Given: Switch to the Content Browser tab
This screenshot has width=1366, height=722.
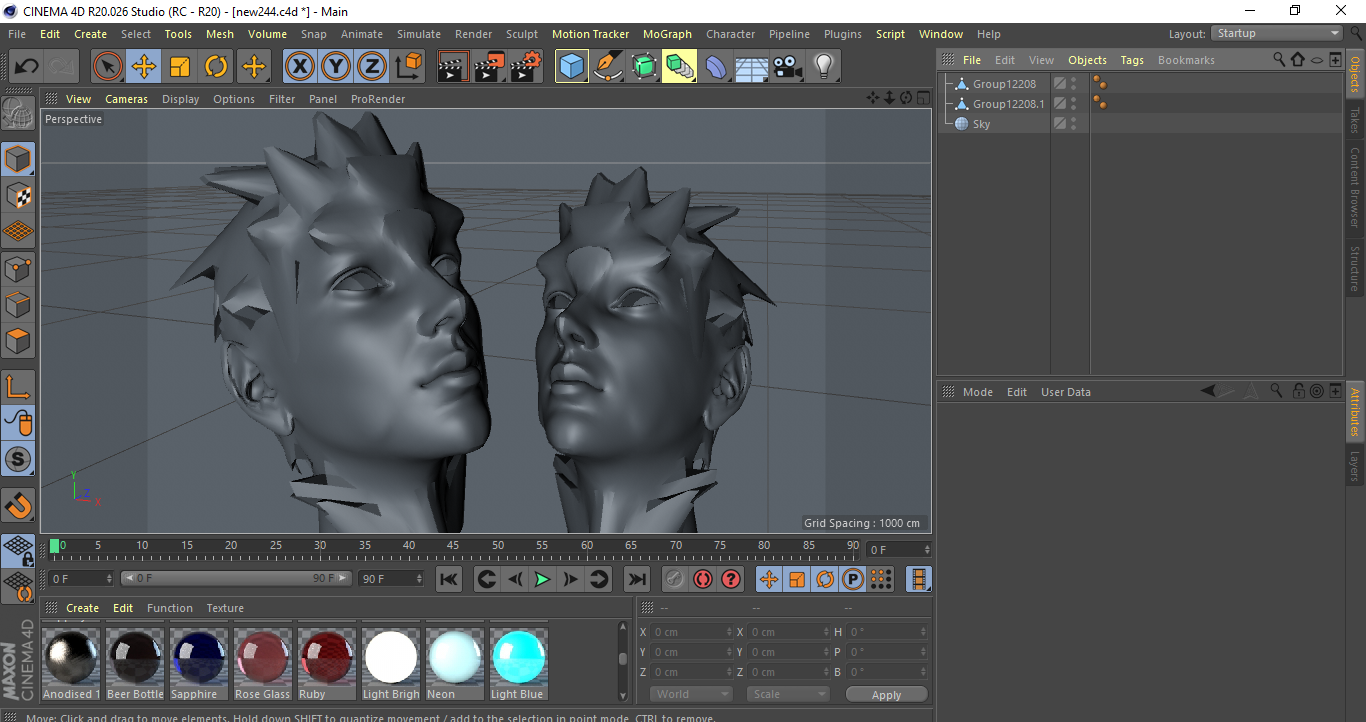Looking at the screenshot, I should [1355, 187].
